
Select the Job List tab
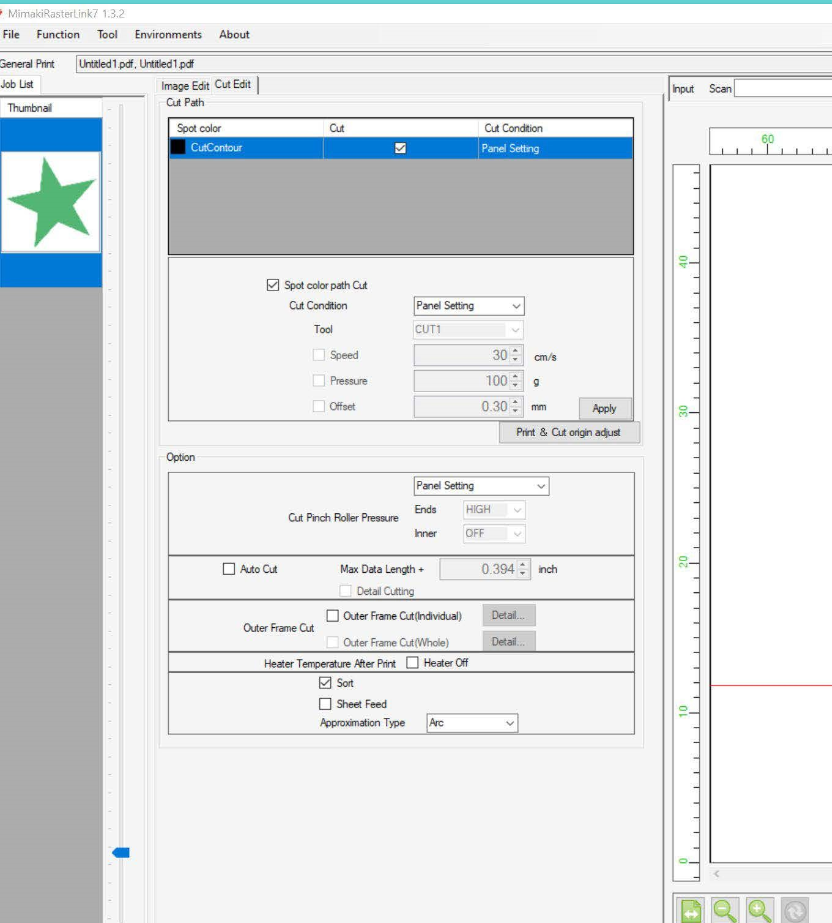pos(18,84)
